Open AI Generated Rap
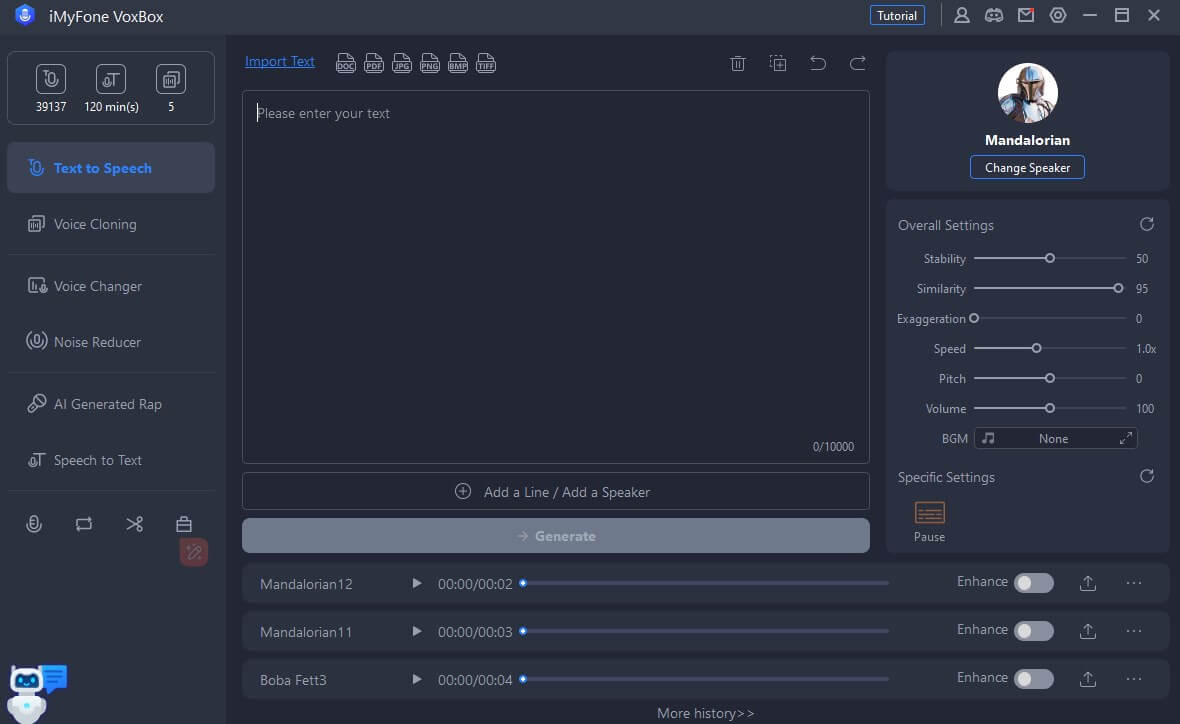The height and width of the screenshot is (724, 1180). click(111, 404)
